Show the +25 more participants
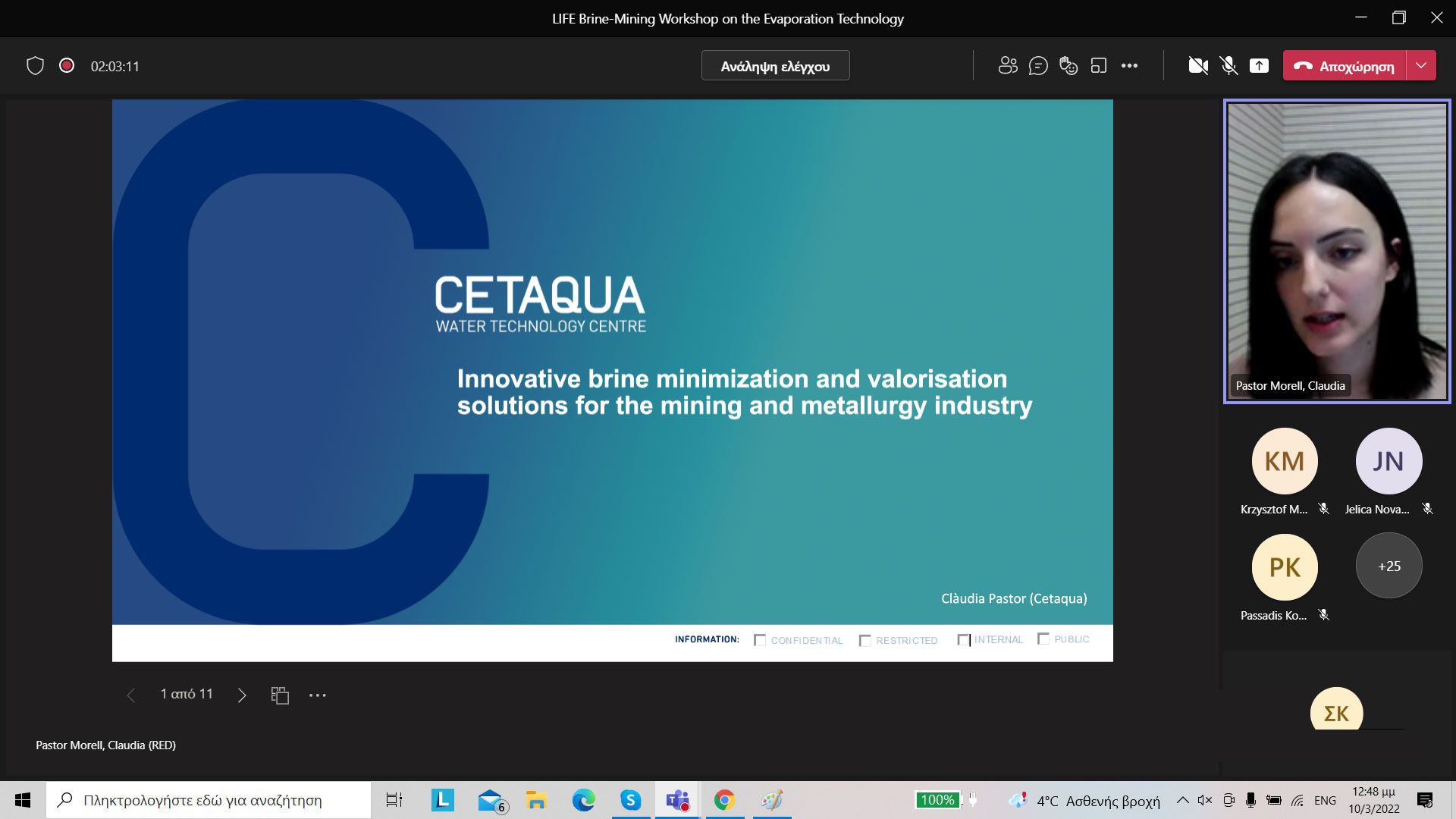1456x819 pixels. click(x=1389, y=566)
